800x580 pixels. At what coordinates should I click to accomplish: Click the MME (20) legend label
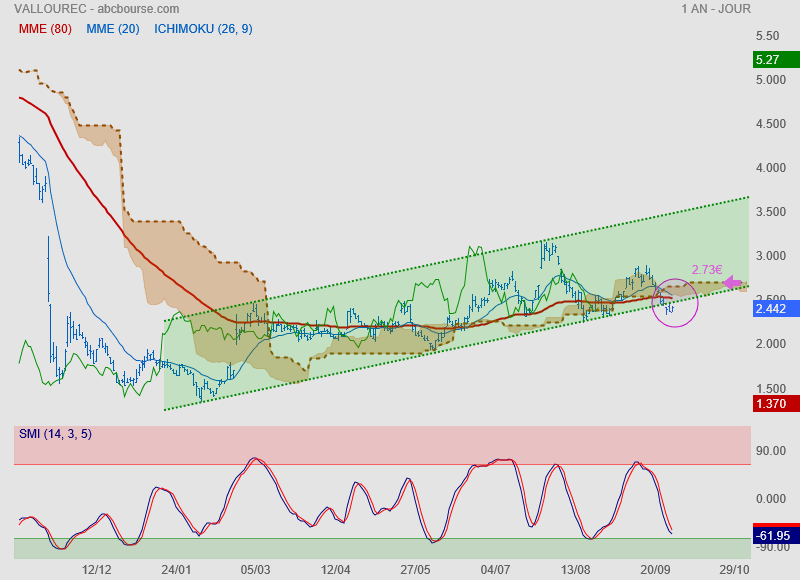point(113,29)
